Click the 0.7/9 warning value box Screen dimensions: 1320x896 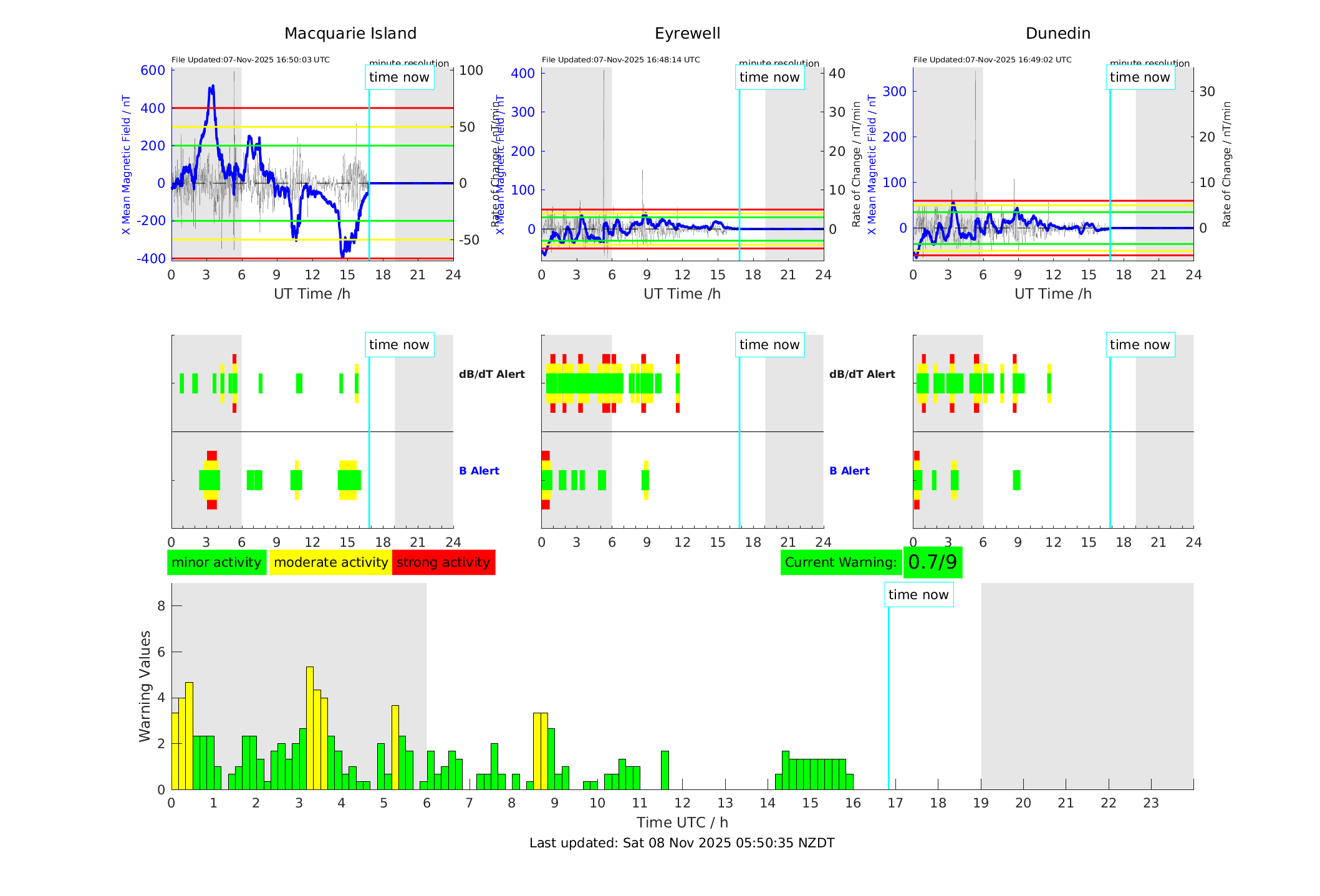[932, 562]
